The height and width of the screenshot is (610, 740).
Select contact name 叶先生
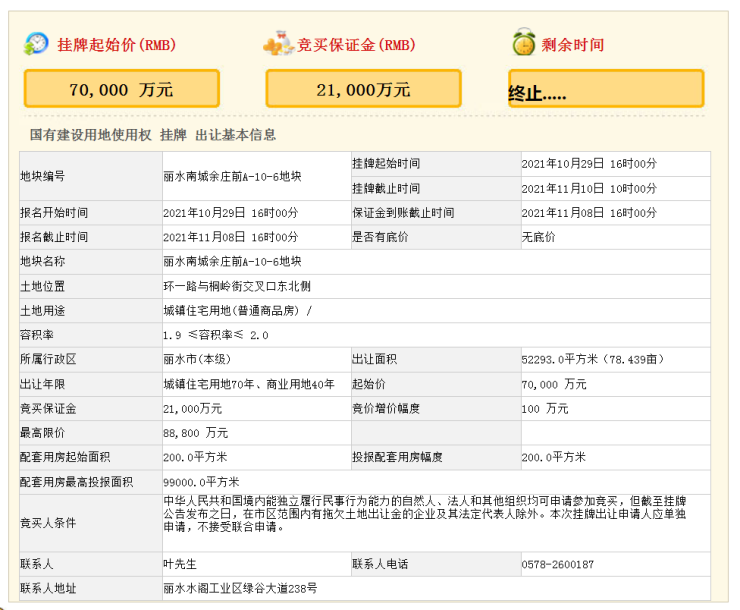[179, 565]
